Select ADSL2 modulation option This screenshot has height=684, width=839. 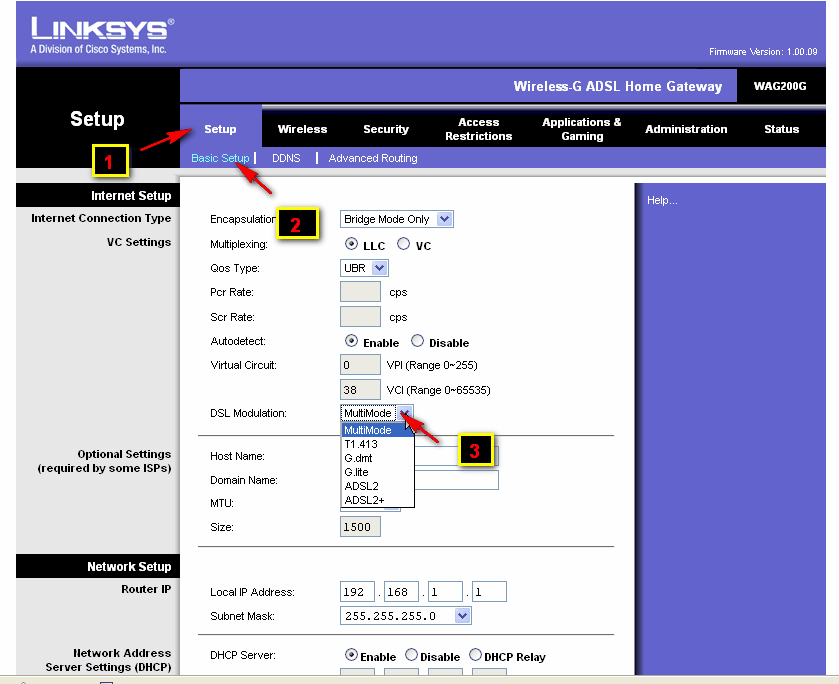(x=378, y=486)
